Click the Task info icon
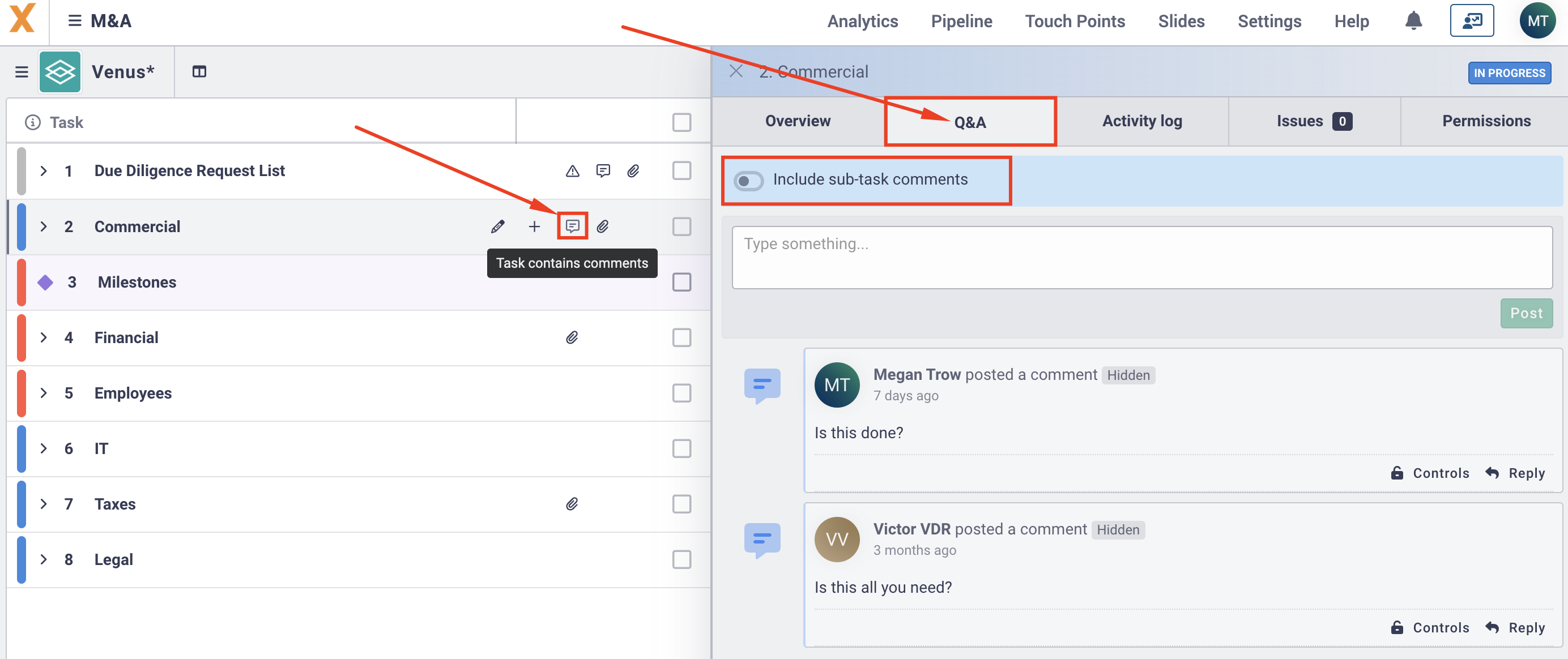The height and width of the screenshot is (659, 1568). pos(32,122)
